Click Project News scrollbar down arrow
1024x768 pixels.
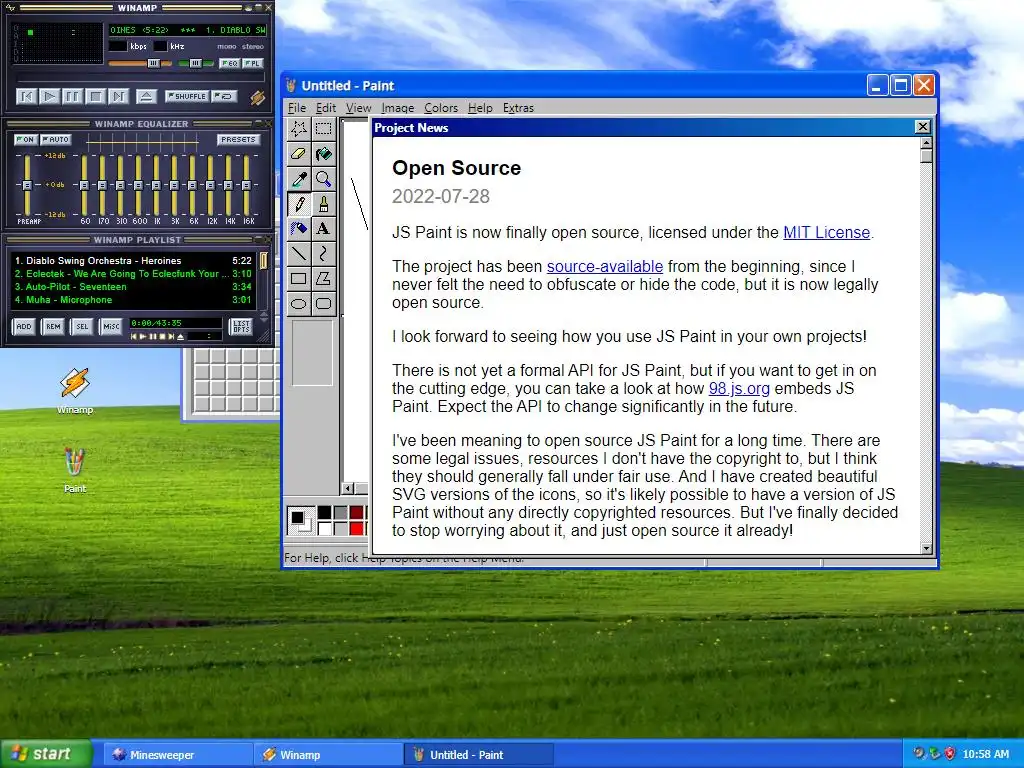point(926,549)
